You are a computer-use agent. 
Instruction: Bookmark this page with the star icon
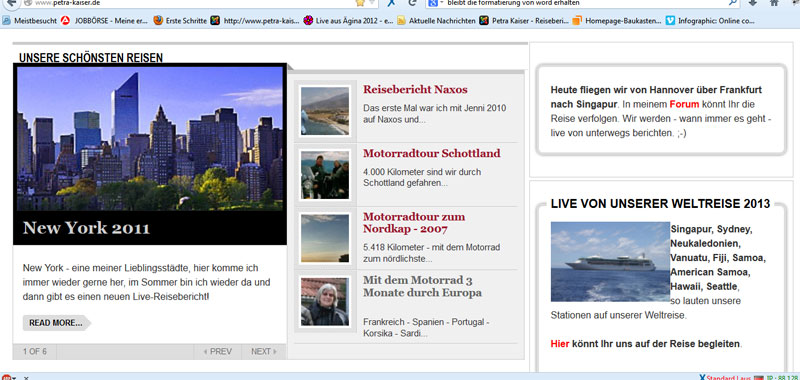pos(360,3)
